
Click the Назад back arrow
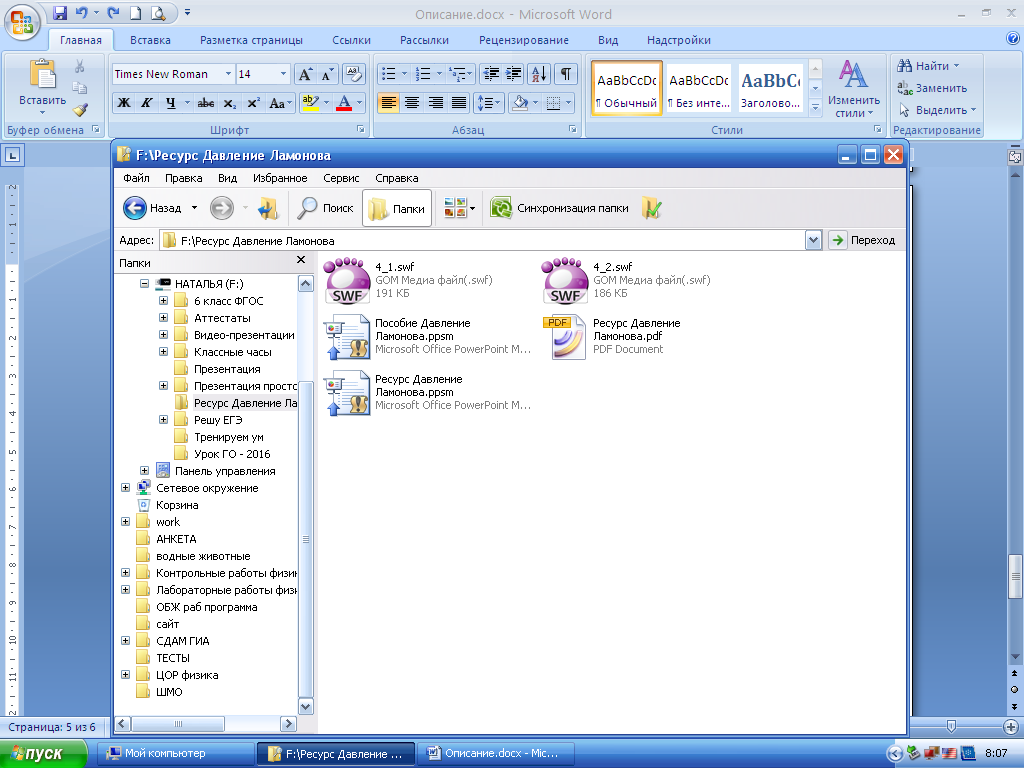[x=135, y=208]
